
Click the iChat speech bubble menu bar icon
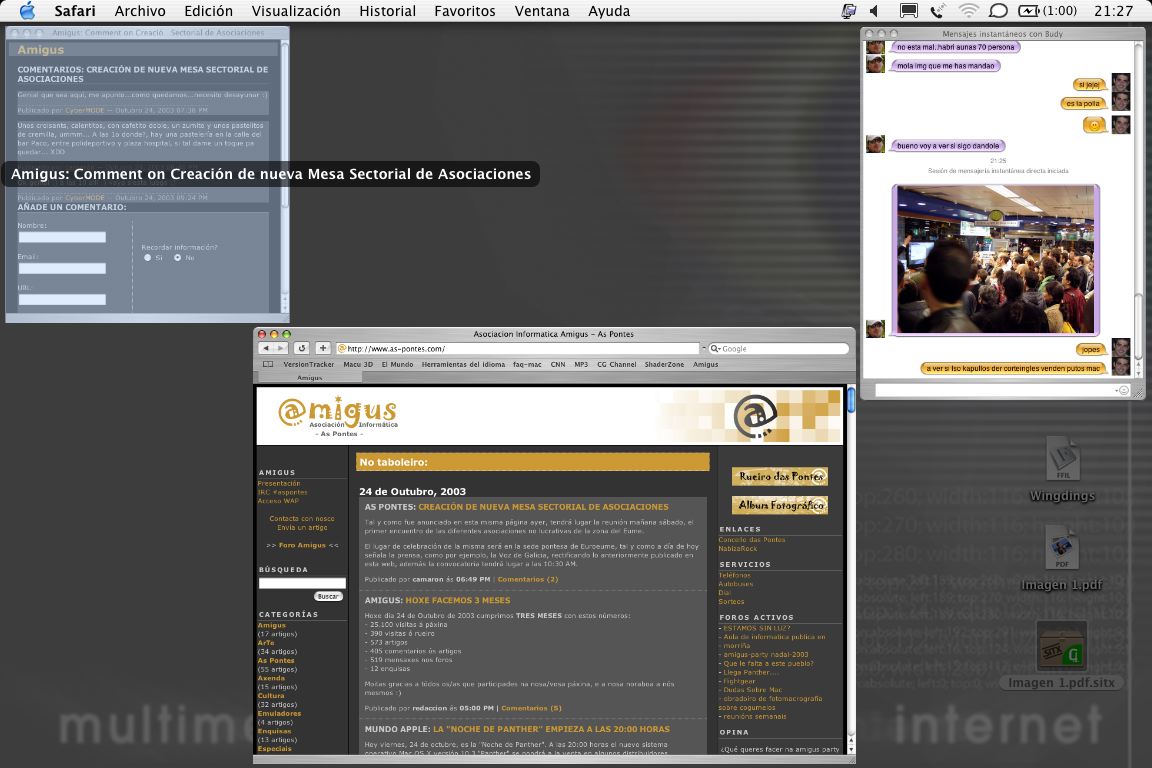click(998, 11)
